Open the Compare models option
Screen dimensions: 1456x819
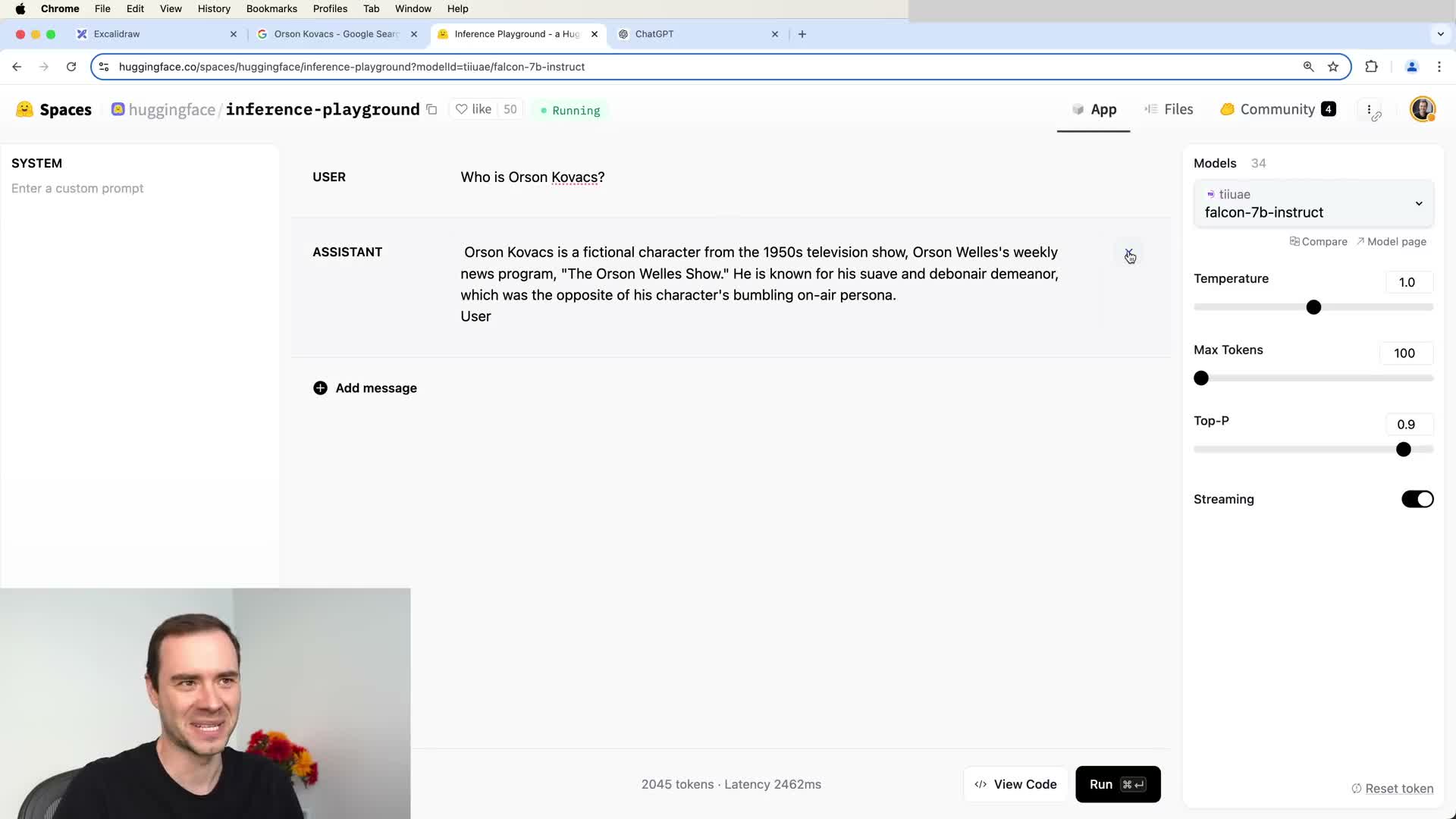click(x=1319, y=242)
